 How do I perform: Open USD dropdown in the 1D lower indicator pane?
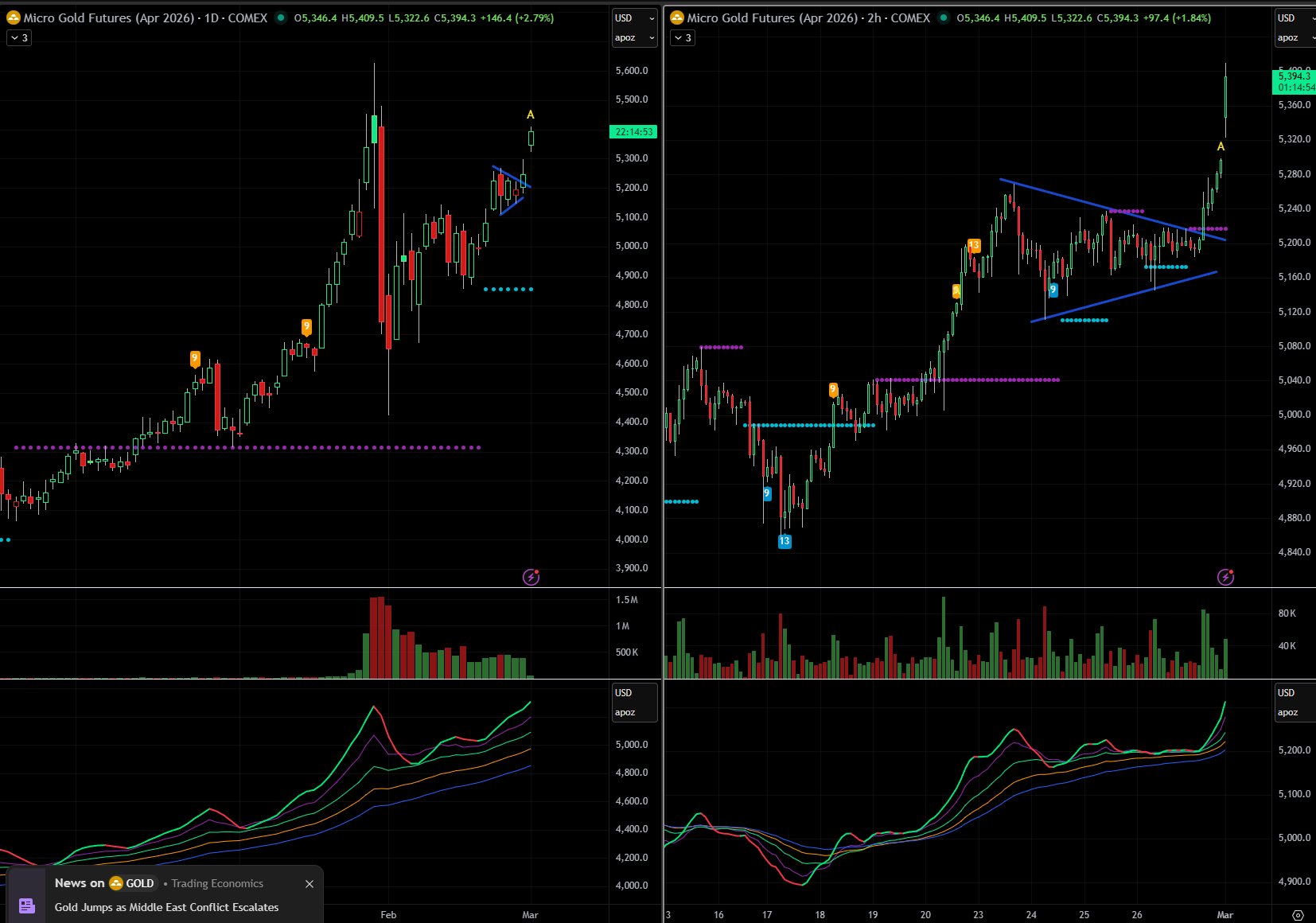634,693
